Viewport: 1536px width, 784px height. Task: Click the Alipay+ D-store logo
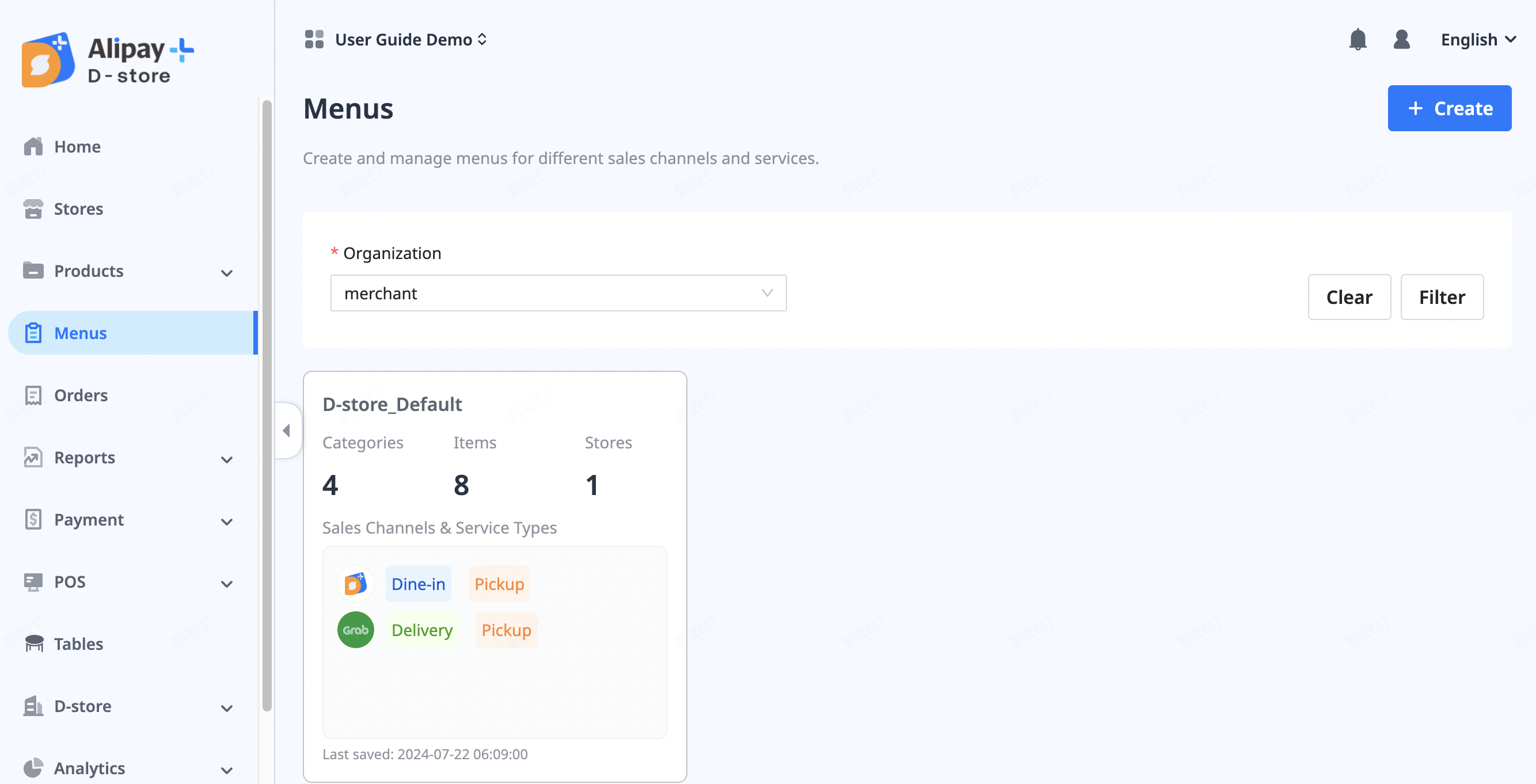tap(107, 60)
